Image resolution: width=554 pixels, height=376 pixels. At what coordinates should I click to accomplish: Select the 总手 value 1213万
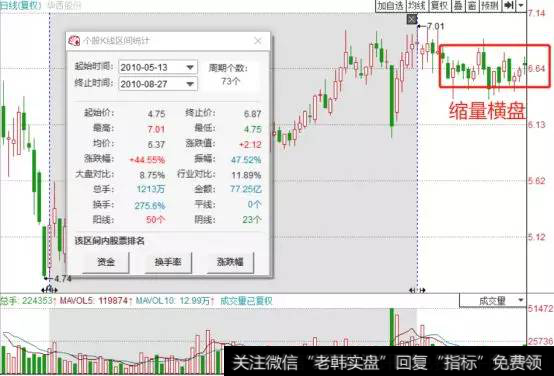151,189
